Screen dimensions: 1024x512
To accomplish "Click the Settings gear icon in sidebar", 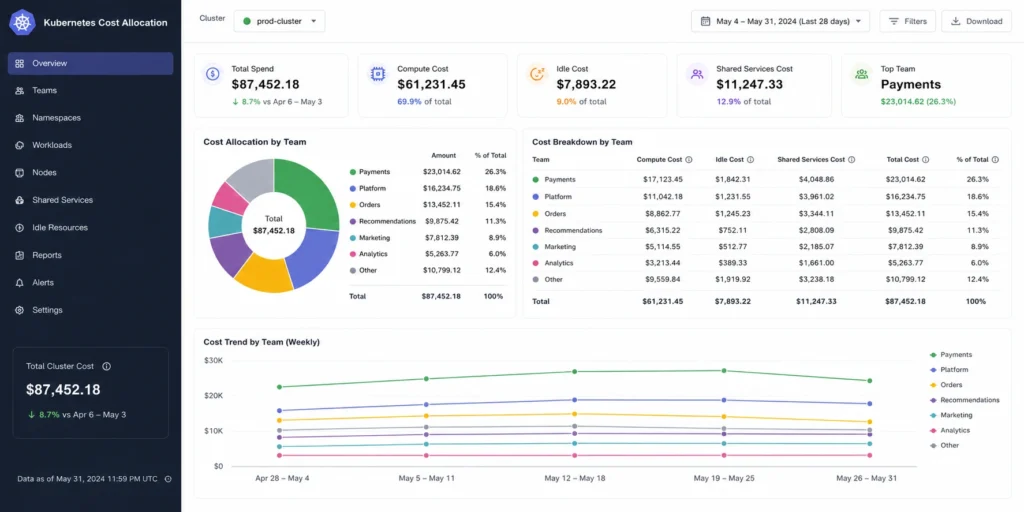I will click(20, 310).
